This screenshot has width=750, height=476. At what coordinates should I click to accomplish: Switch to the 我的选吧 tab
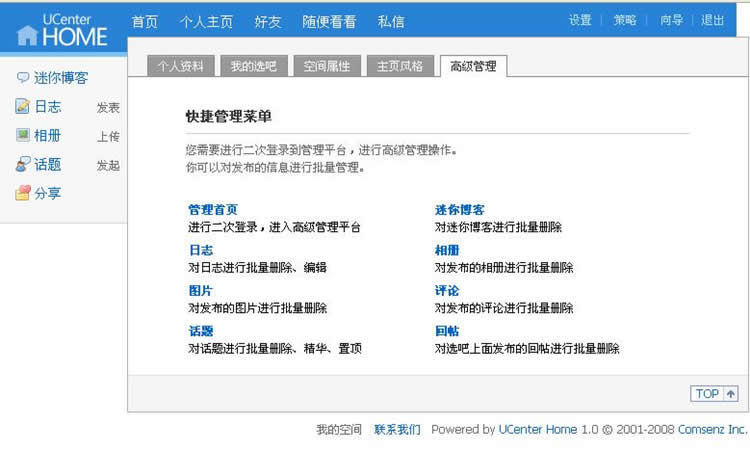click(253, 67)
